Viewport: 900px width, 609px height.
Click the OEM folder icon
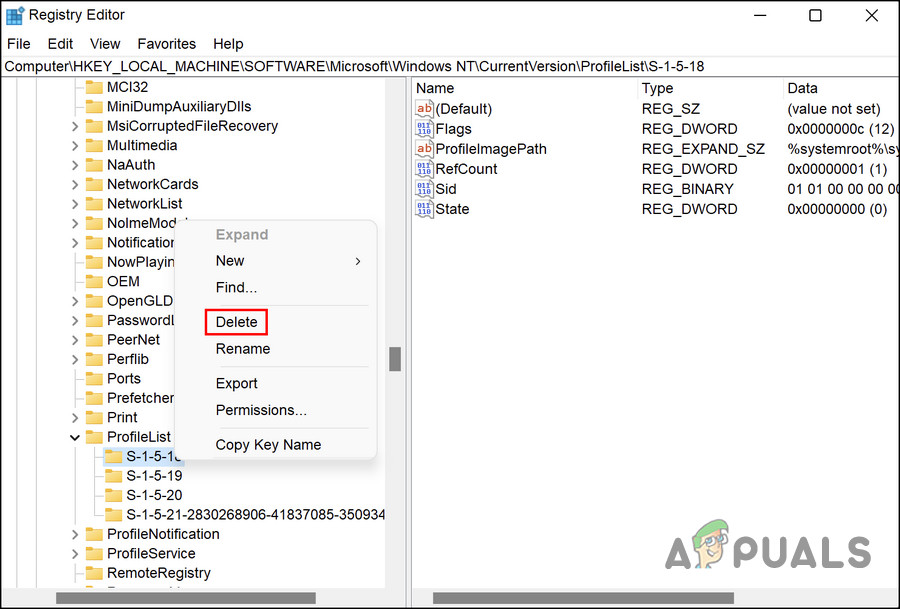coord(94,282)
